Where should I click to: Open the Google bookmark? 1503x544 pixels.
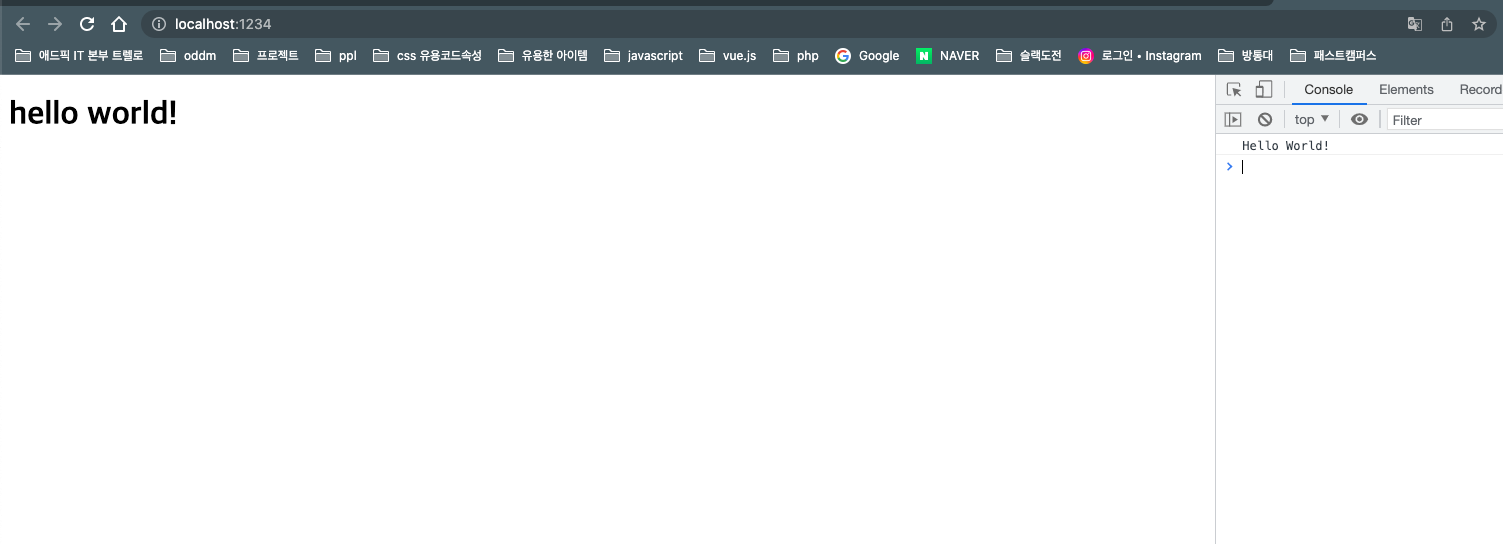867,56
